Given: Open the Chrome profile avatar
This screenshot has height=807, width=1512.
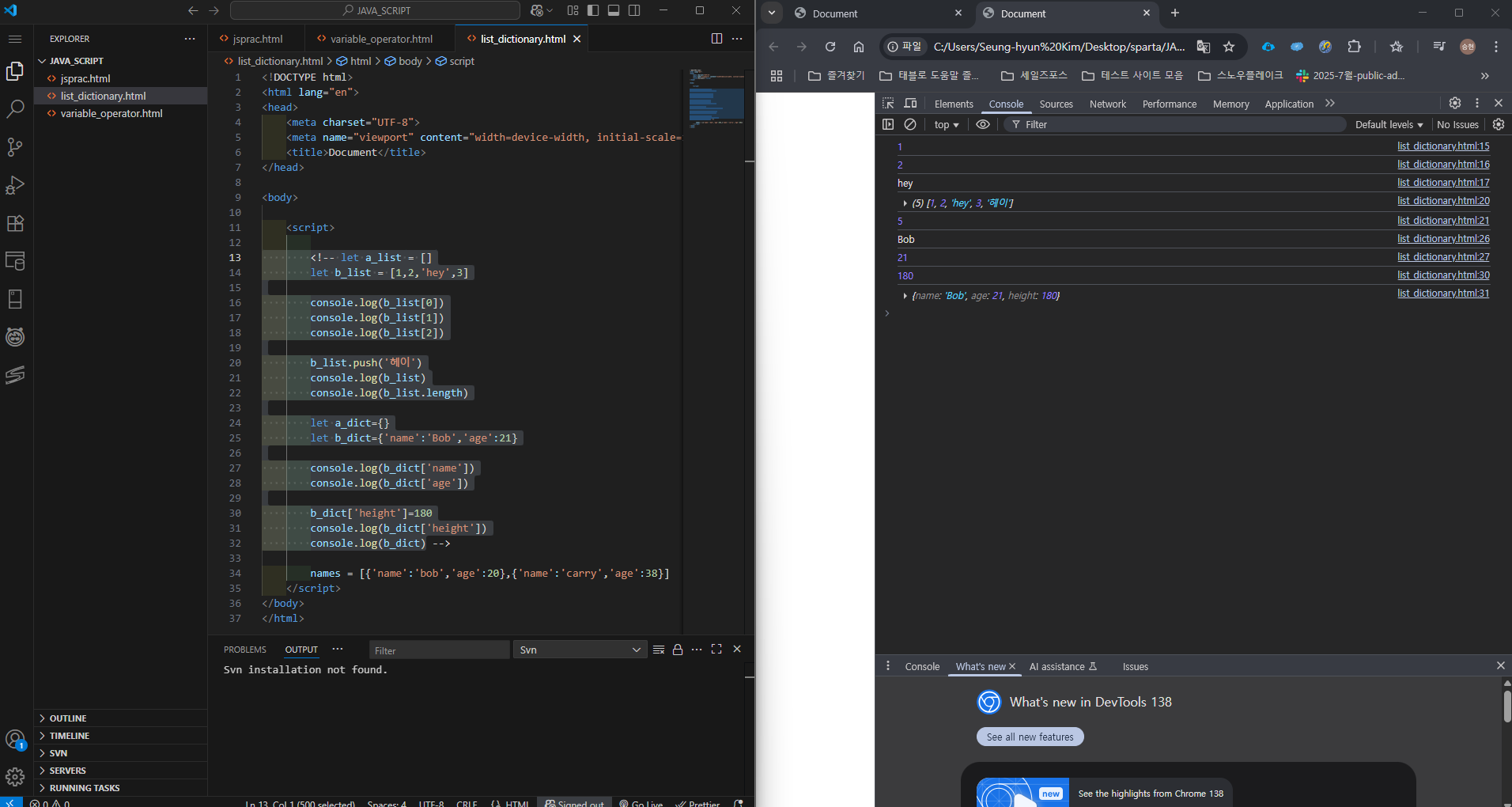Looking at the screenshot, I should click(x=1468, y=47).
